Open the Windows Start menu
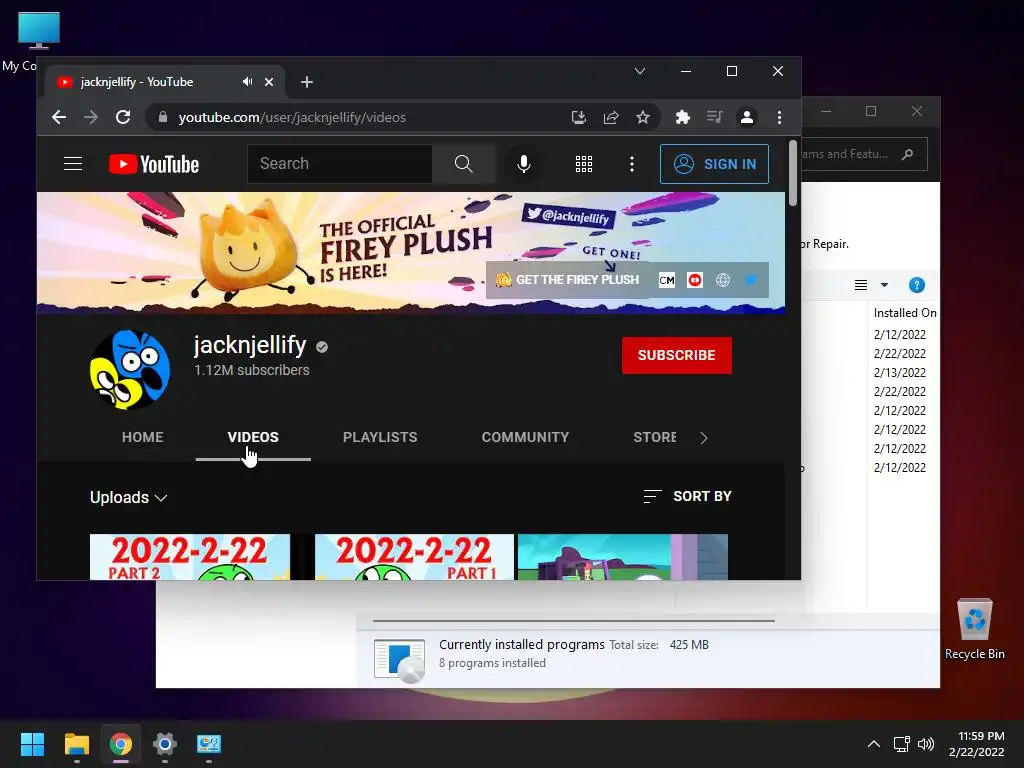Screen dimensions: 1024x768 [32, 744]
